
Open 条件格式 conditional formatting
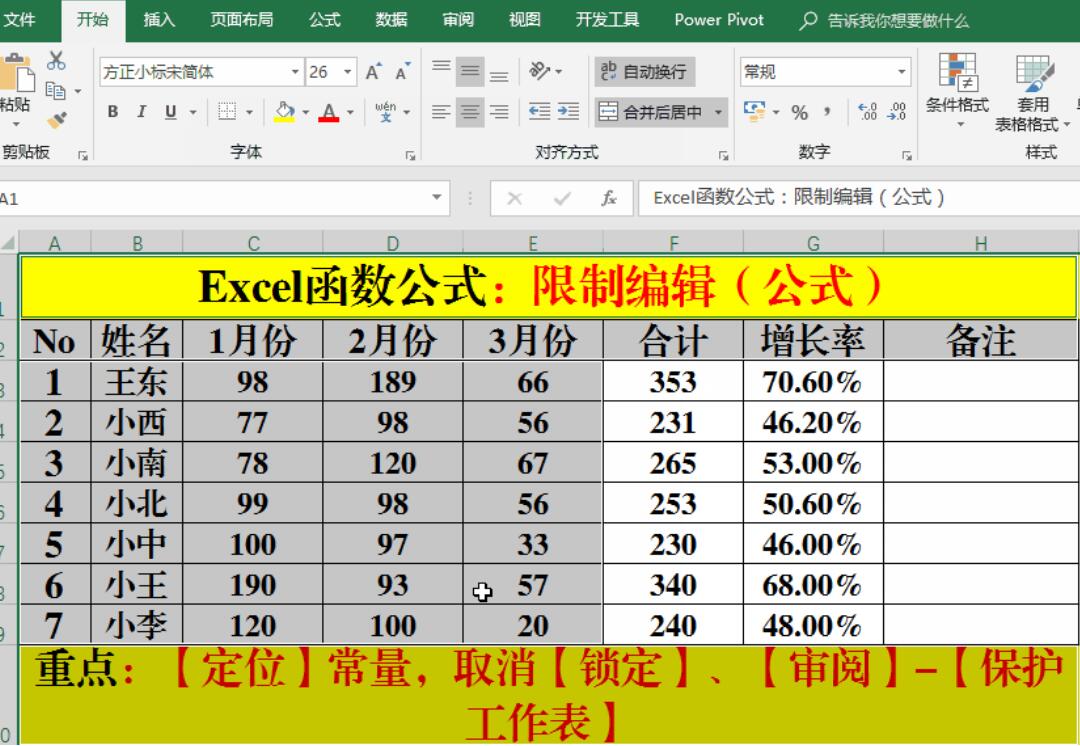[957, 90]
